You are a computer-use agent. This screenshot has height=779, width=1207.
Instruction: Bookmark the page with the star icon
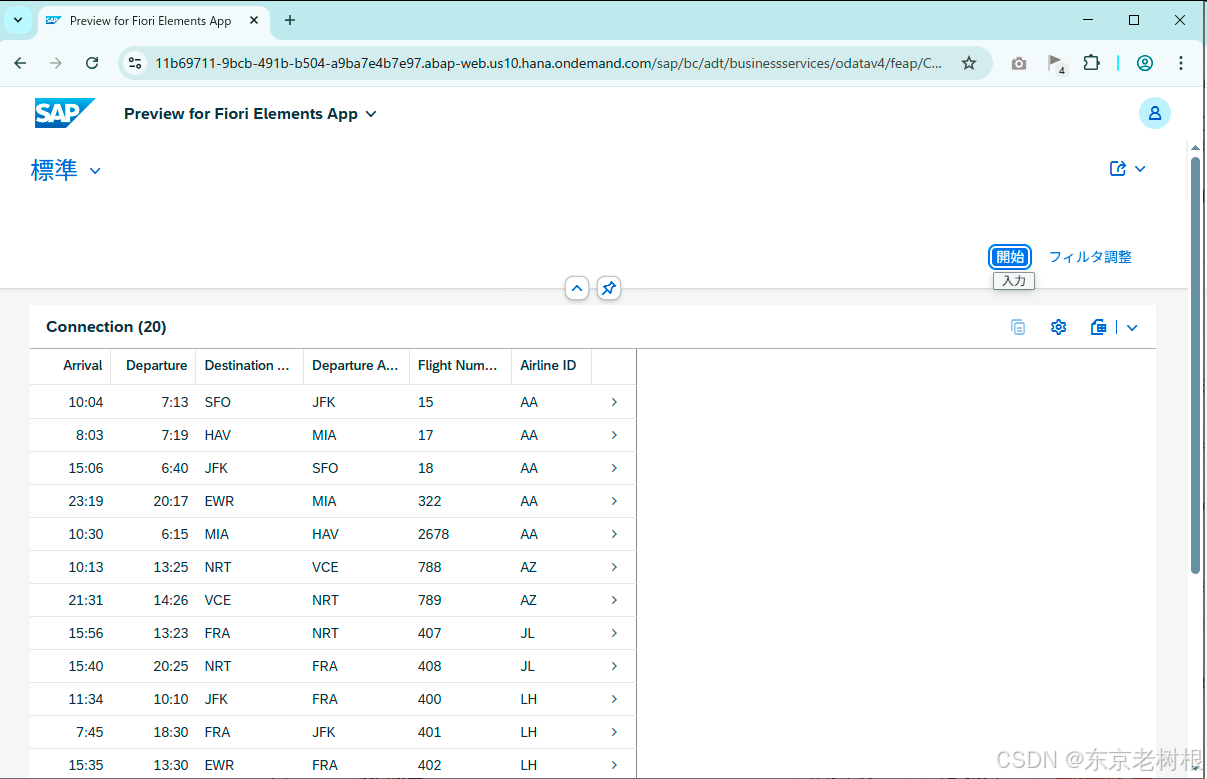tap(969, 62)
